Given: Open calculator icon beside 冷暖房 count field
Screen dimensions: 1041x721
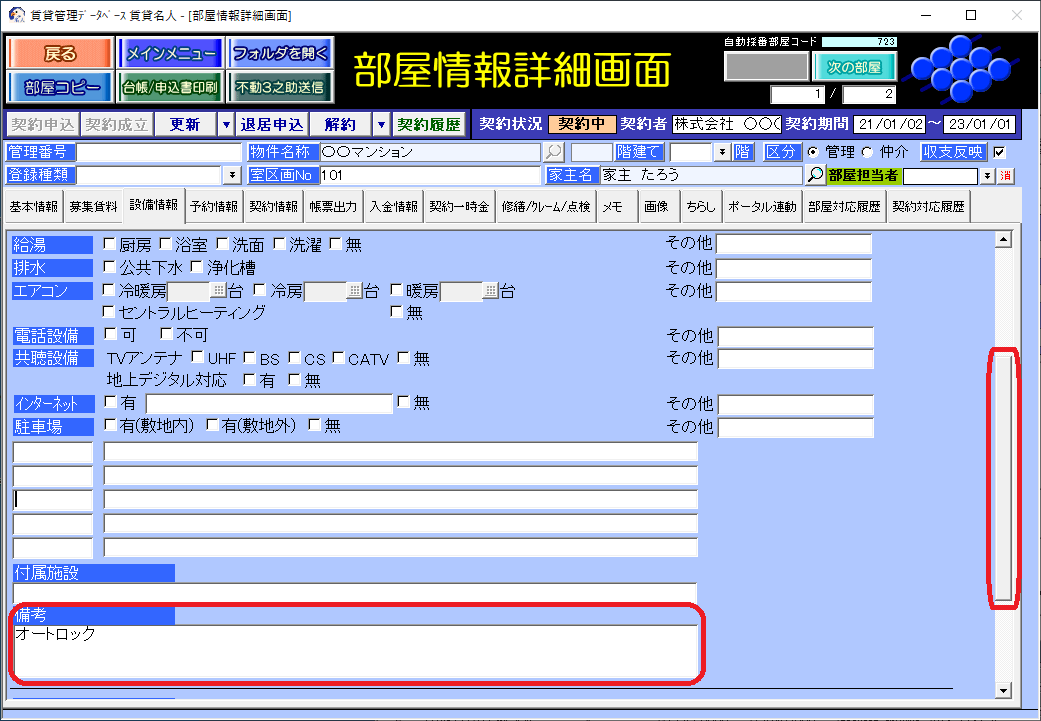Looking at the screenshot, I should [x=218, y=291].
